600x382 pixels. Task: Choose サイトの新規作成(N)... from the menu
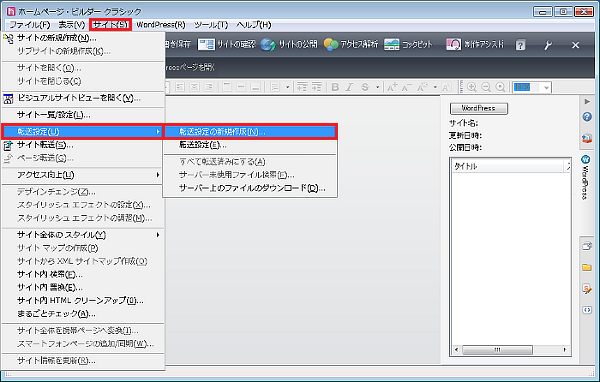83,38
